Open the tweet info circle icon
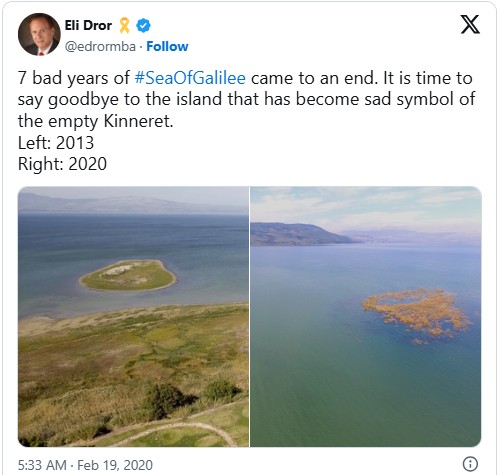Viewport: 498px width, 475px height. (x=470, y=464)
